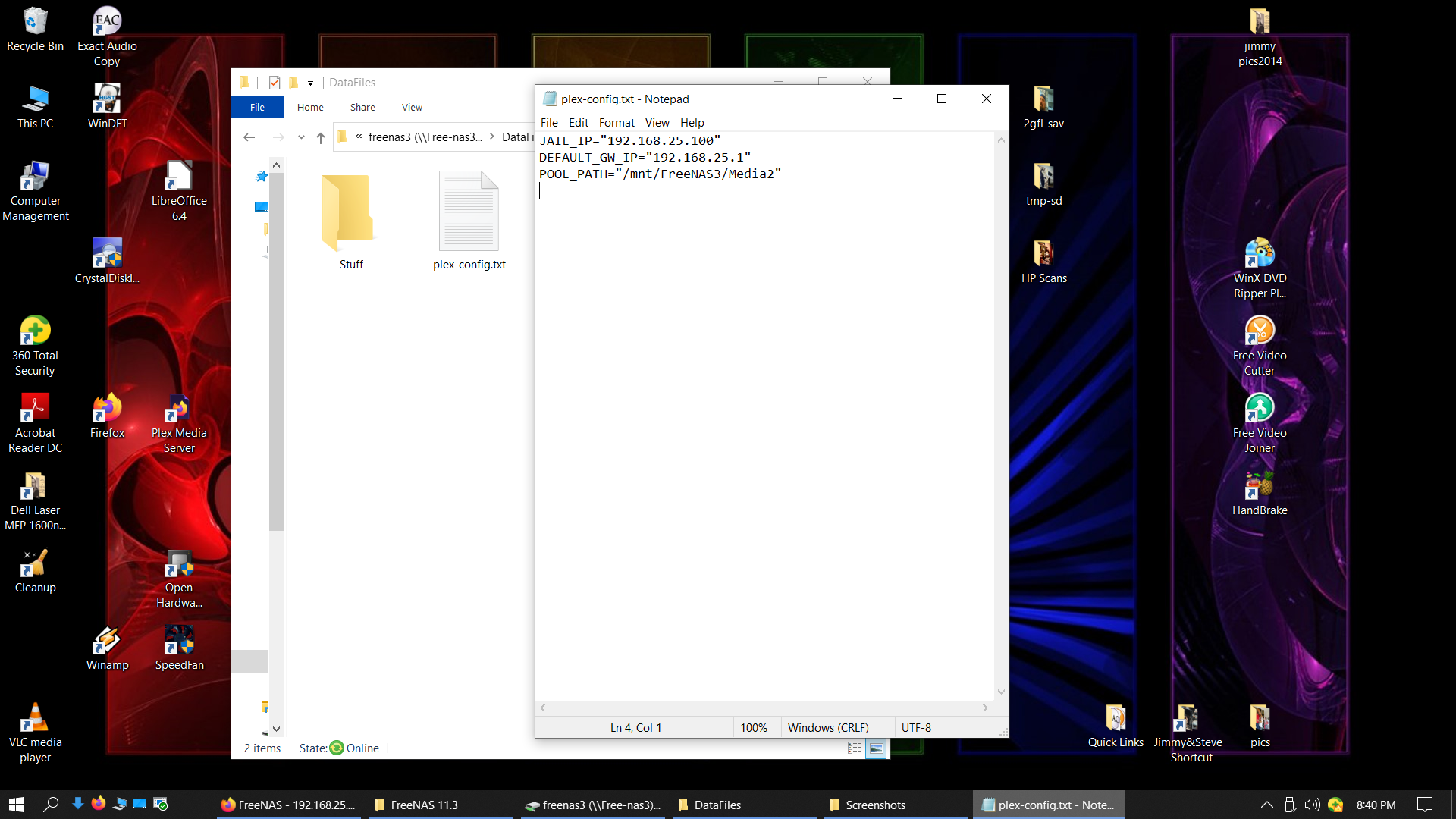Switch to Screenshots taskbar window
This screenshot has width=1456, height=819.
click(x=896, y=805)
